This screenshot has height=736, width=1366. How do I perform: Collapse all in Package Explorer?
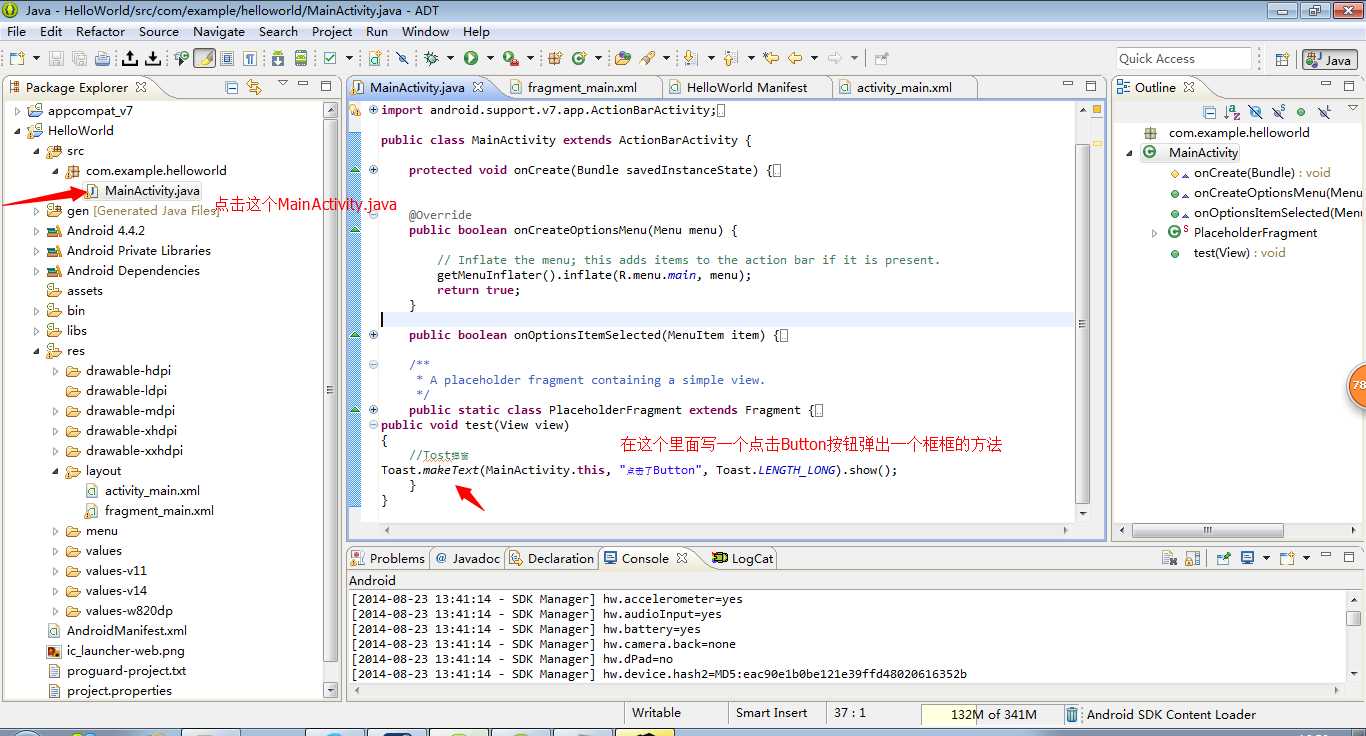coord(232,87)
